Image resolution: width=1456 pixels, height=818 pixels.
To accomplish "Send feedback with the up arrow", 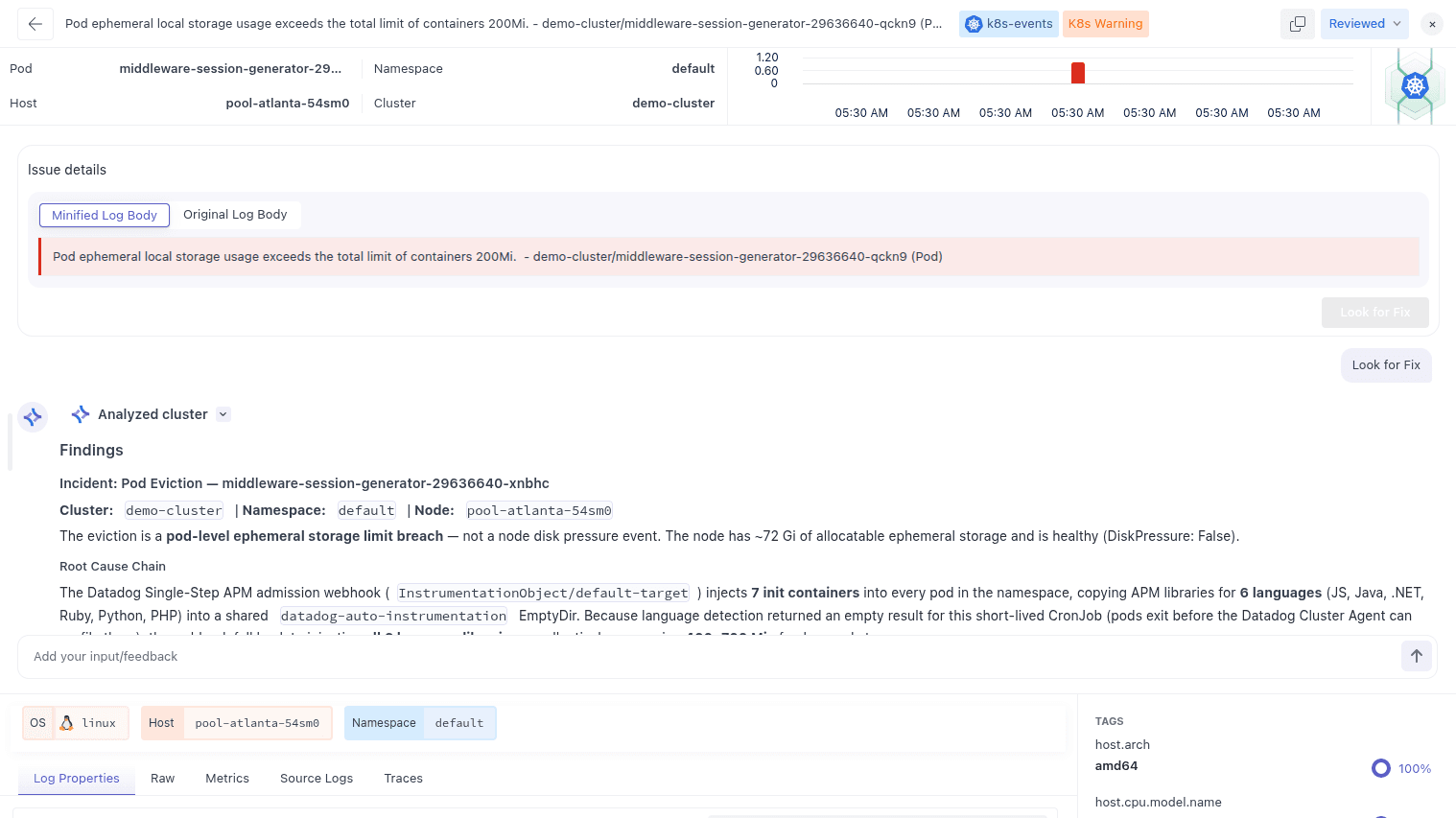I will [1417, 657].
